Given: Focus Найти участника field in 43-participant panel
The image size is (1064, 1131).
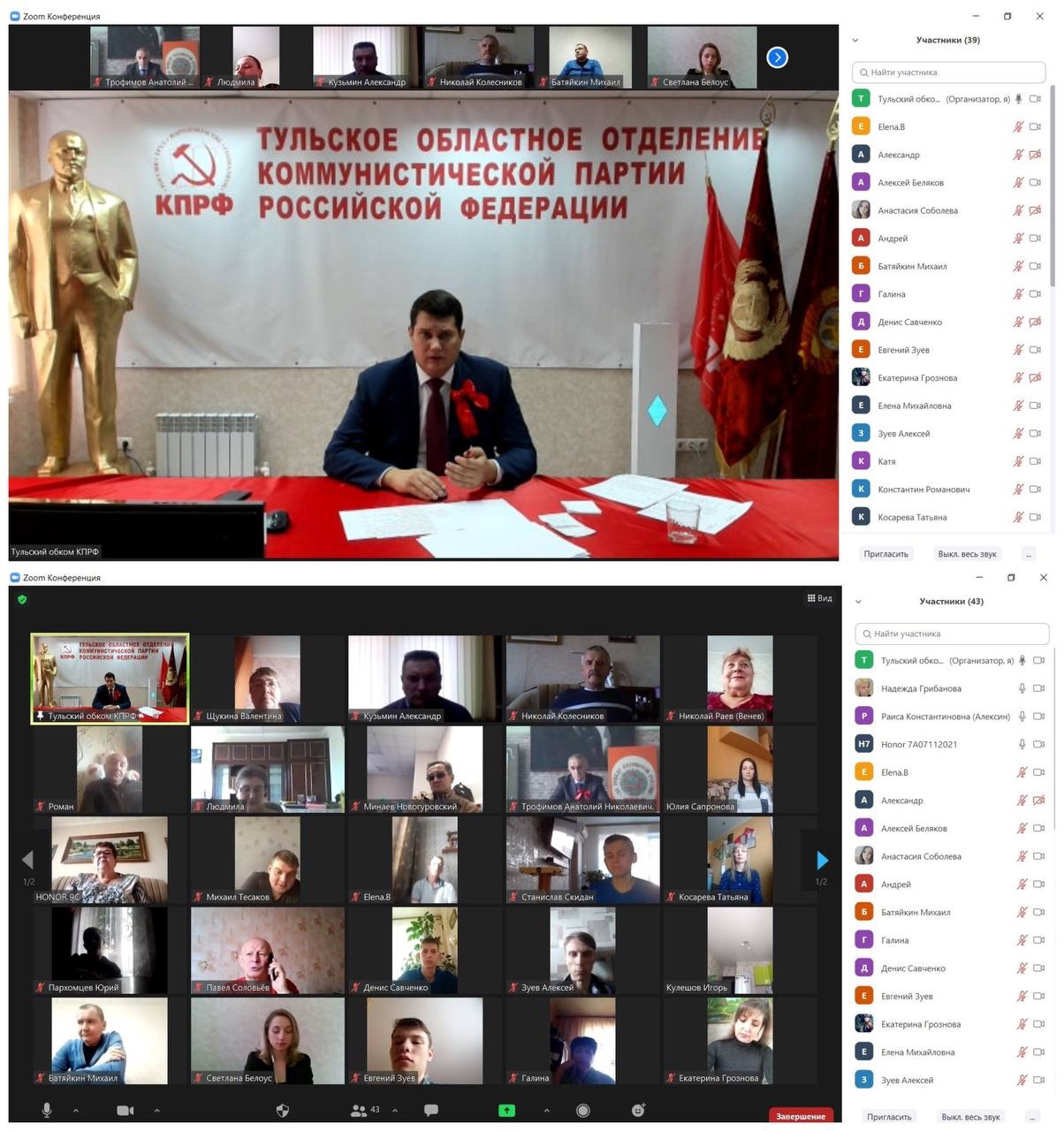Looking at the screenshot, I should 952,634.
